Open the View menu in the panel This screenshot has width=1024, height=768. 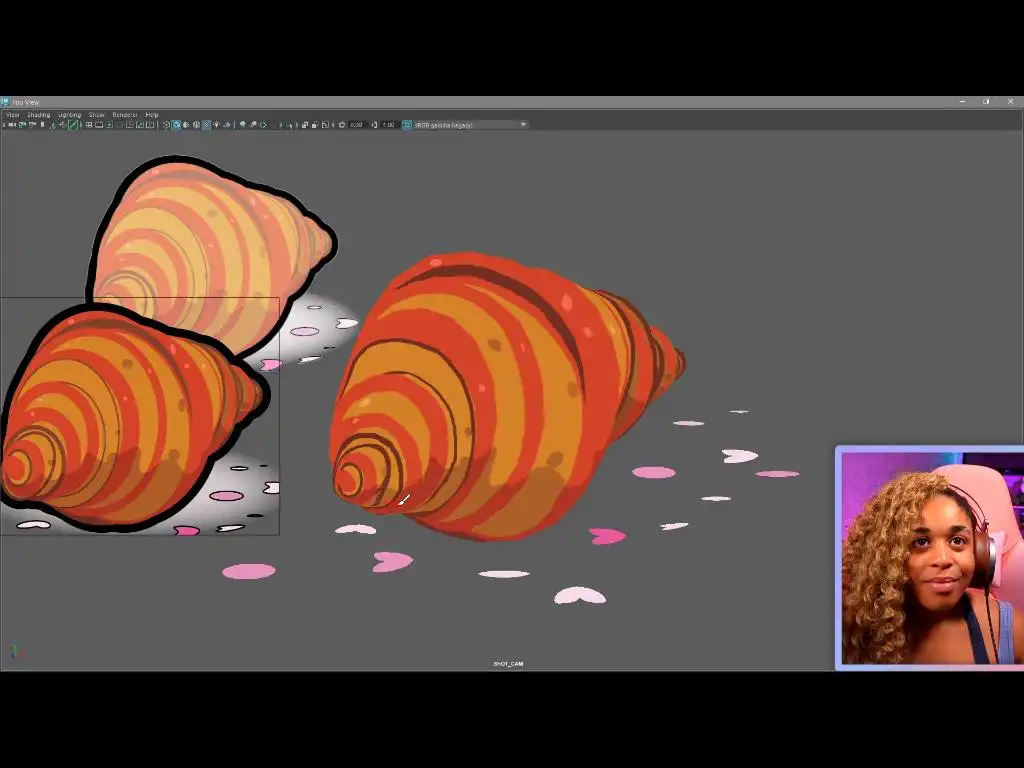(x=12, y=114)
